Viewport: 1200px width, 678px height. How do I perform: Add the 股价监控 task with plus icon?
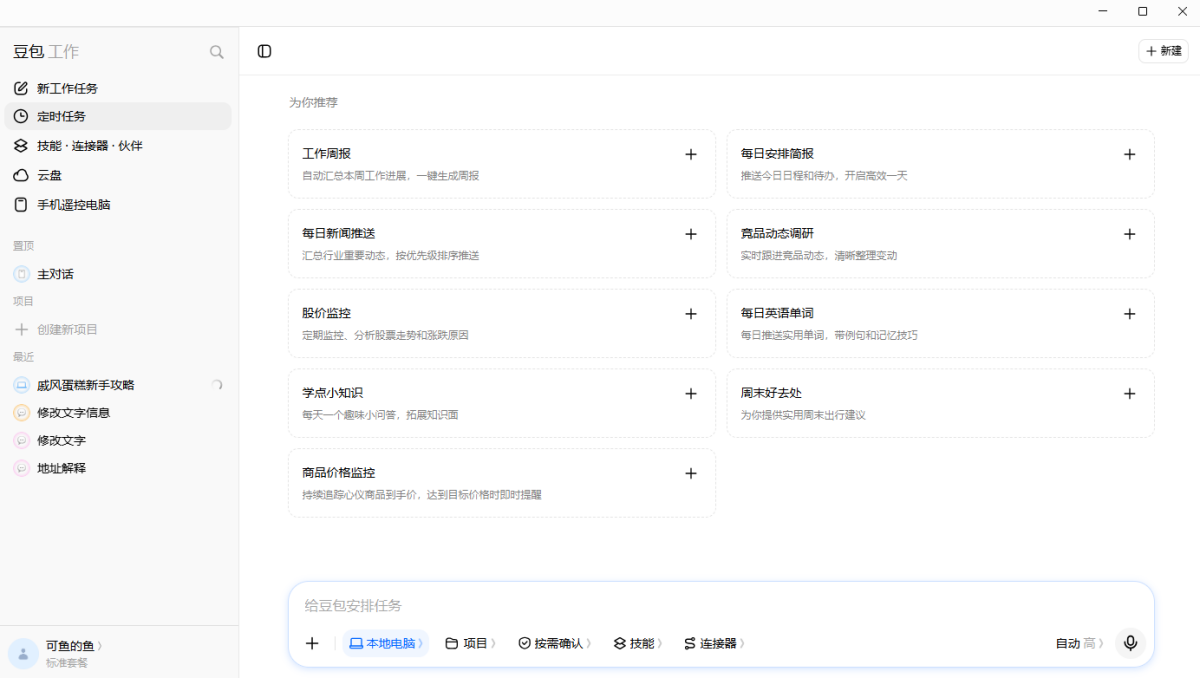coord(690,314)
